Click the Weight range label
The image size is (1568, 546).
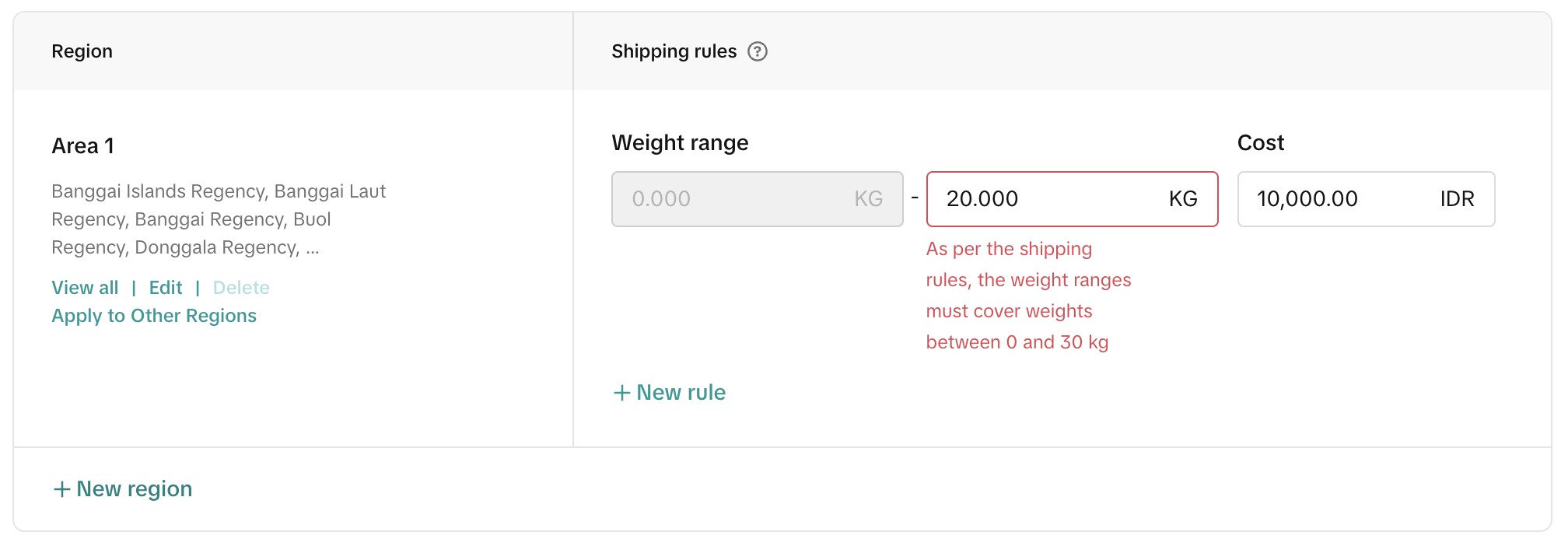tap(680, 143)
